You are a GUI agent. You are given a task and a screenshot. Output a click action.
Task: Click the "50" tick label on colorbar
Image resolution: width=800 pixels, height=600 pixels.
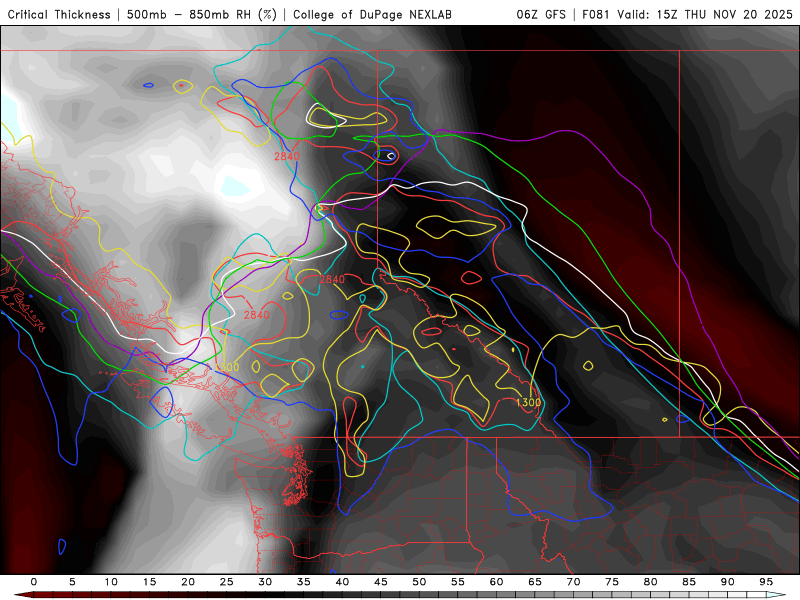click(419, 582)
